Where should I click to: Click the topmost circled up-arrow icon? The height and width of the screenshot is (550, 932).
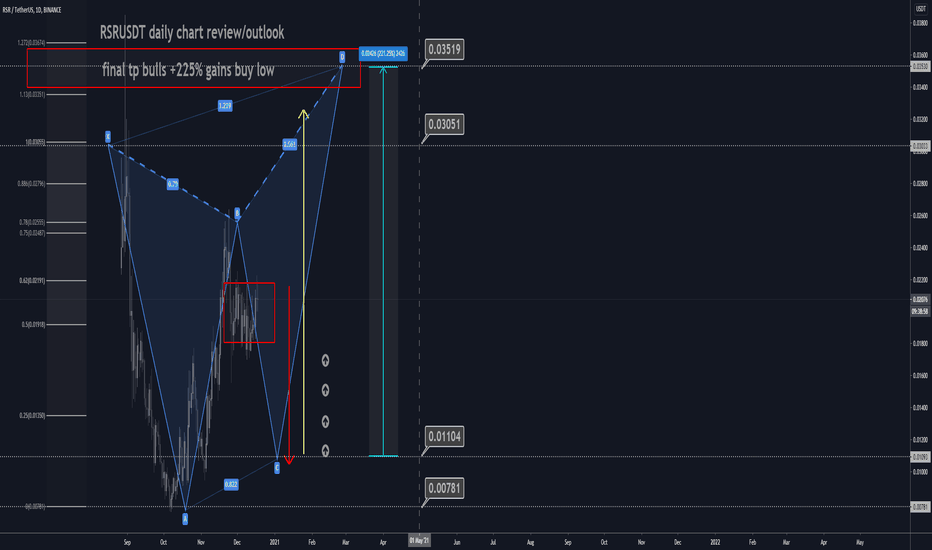325,360
